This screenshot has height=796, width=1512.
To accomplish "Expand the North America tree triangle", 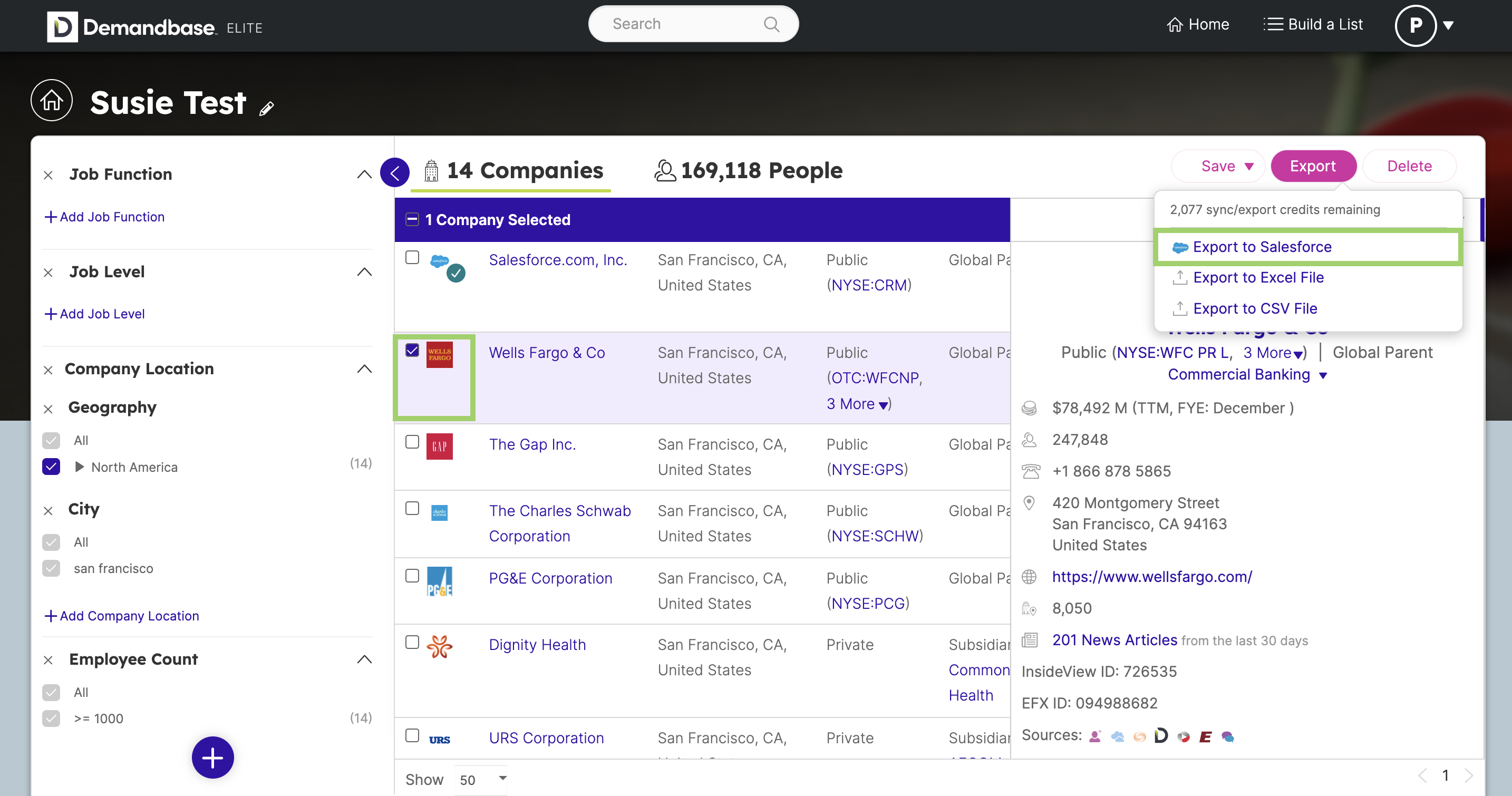I will point(79,467).
